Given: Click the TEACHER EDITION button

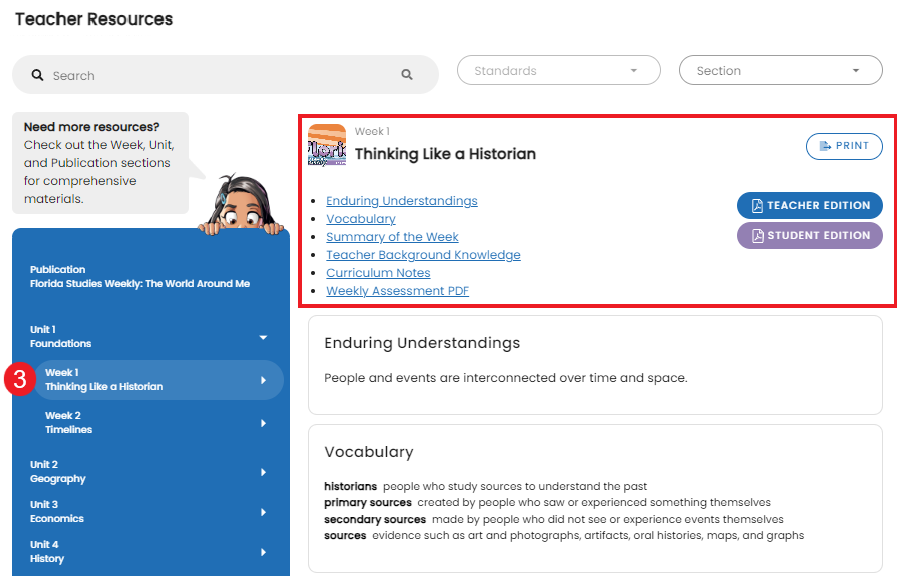Looking at the screenshot, I should click(x=809, y=205).
